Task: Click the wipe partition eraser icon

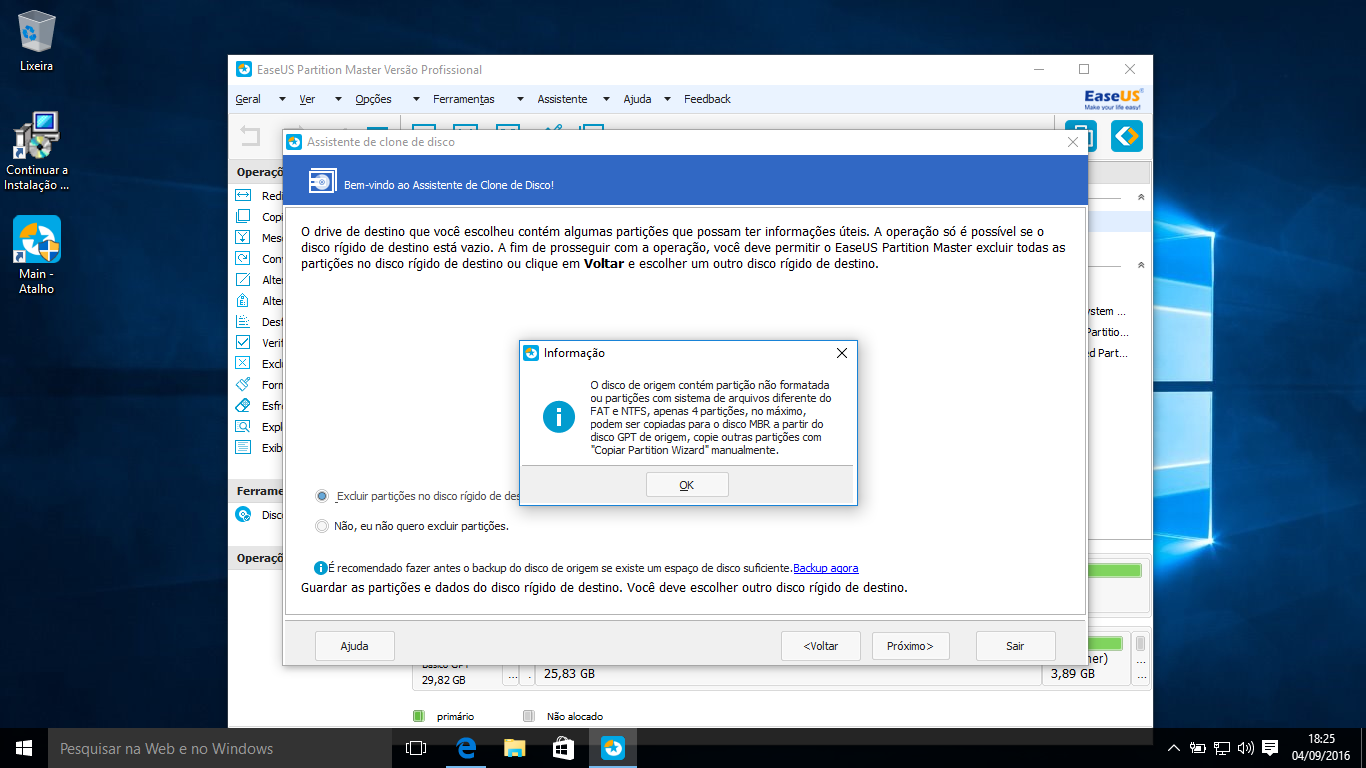Action: [x=243, y=406]
